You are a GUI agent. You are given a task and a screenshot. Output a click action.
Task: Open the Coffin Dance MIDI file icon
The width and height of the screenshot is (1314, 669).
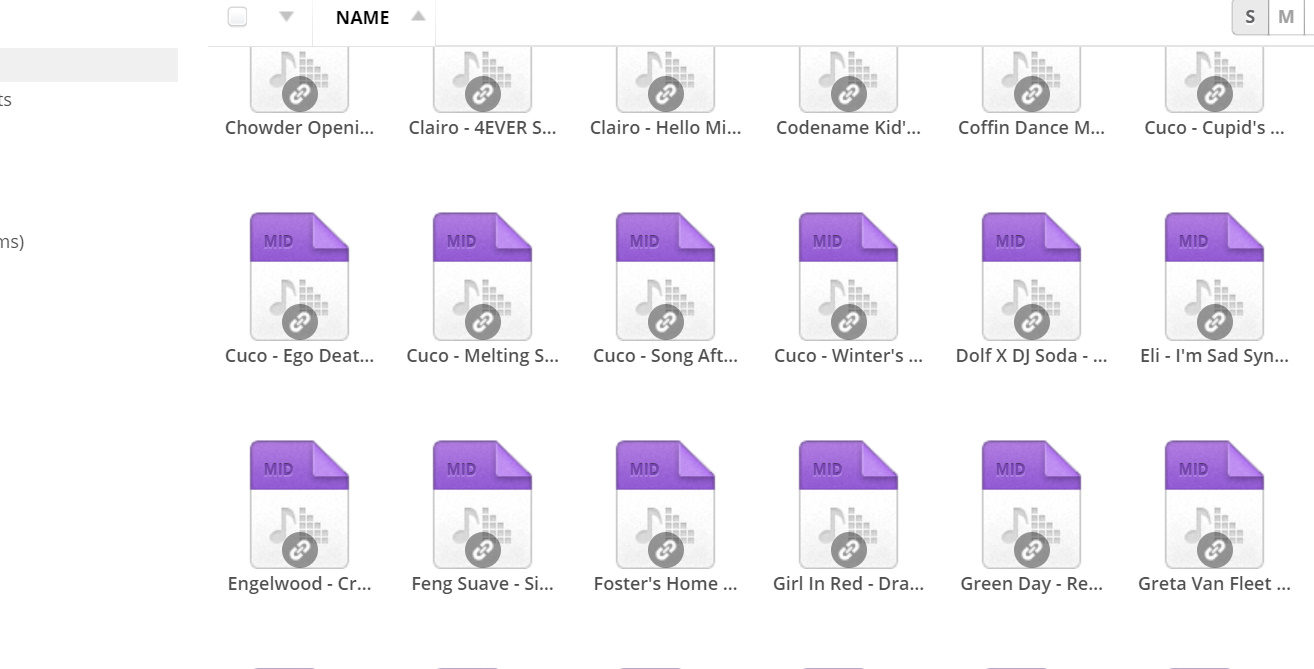(x=1031, y=80)
